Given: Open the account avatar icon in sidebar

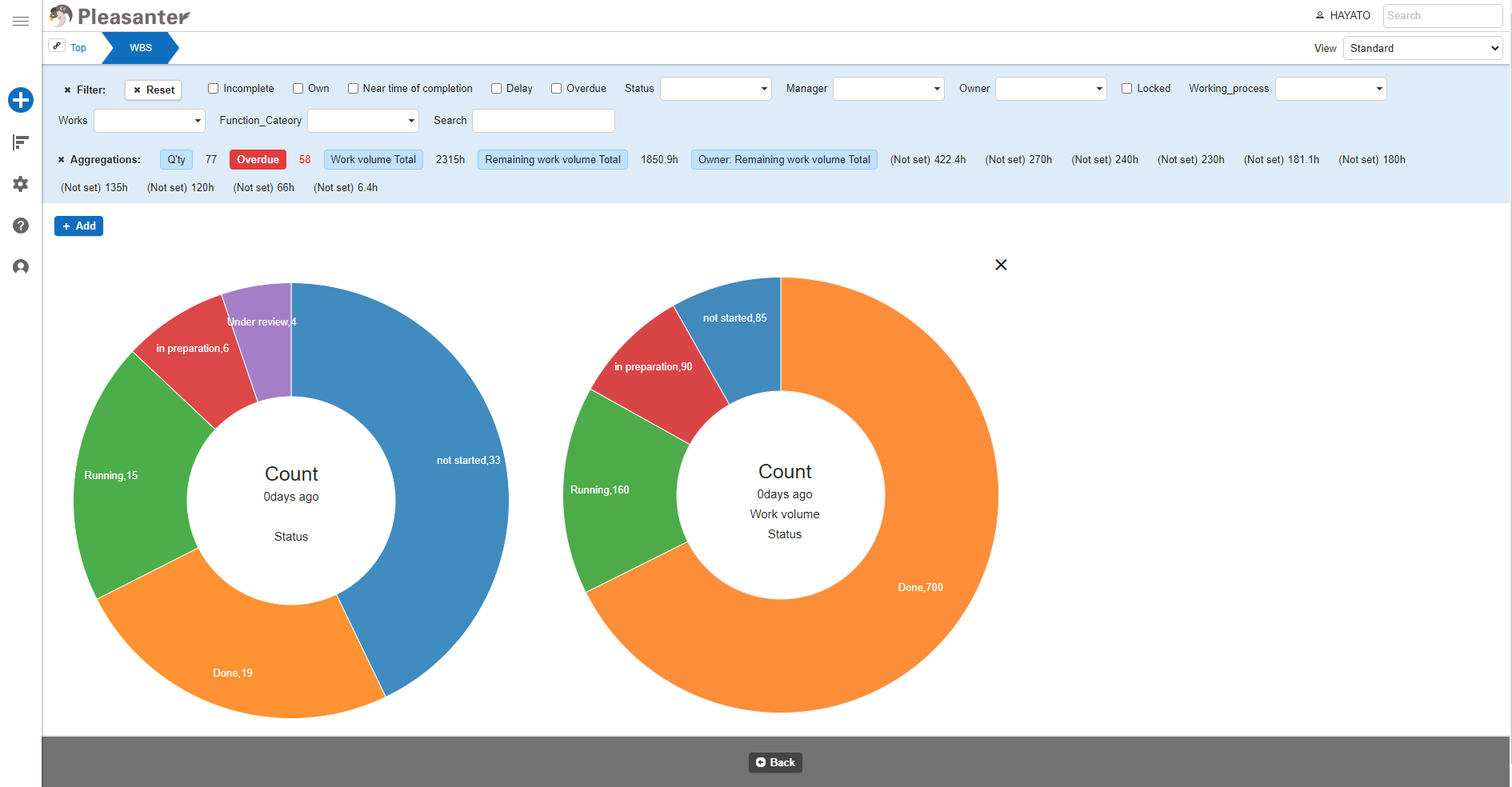Looking at the screenshot, I should 21,267.
